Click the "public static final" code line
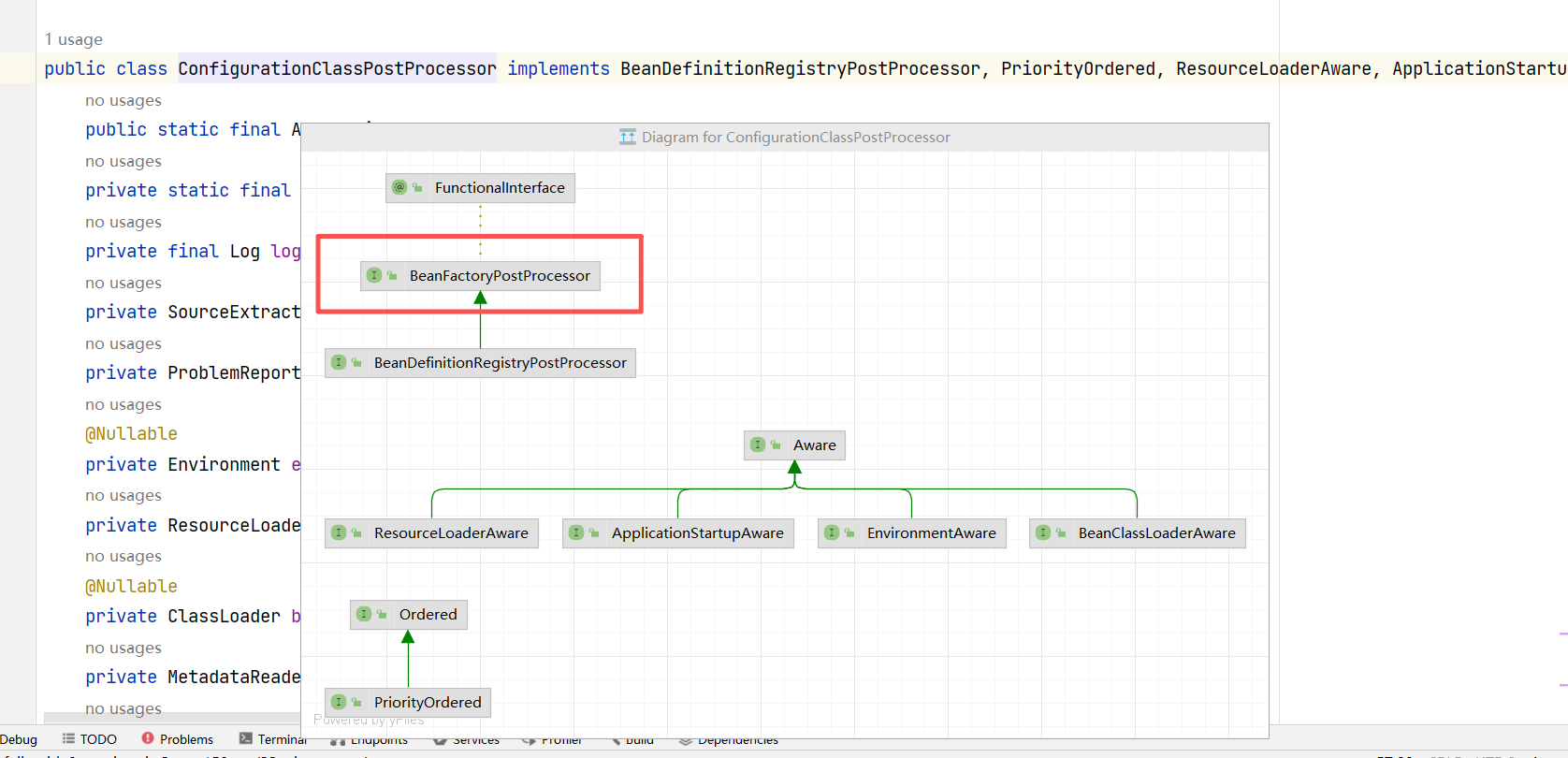The image size is (1568, 758). (x=193, y=129)
